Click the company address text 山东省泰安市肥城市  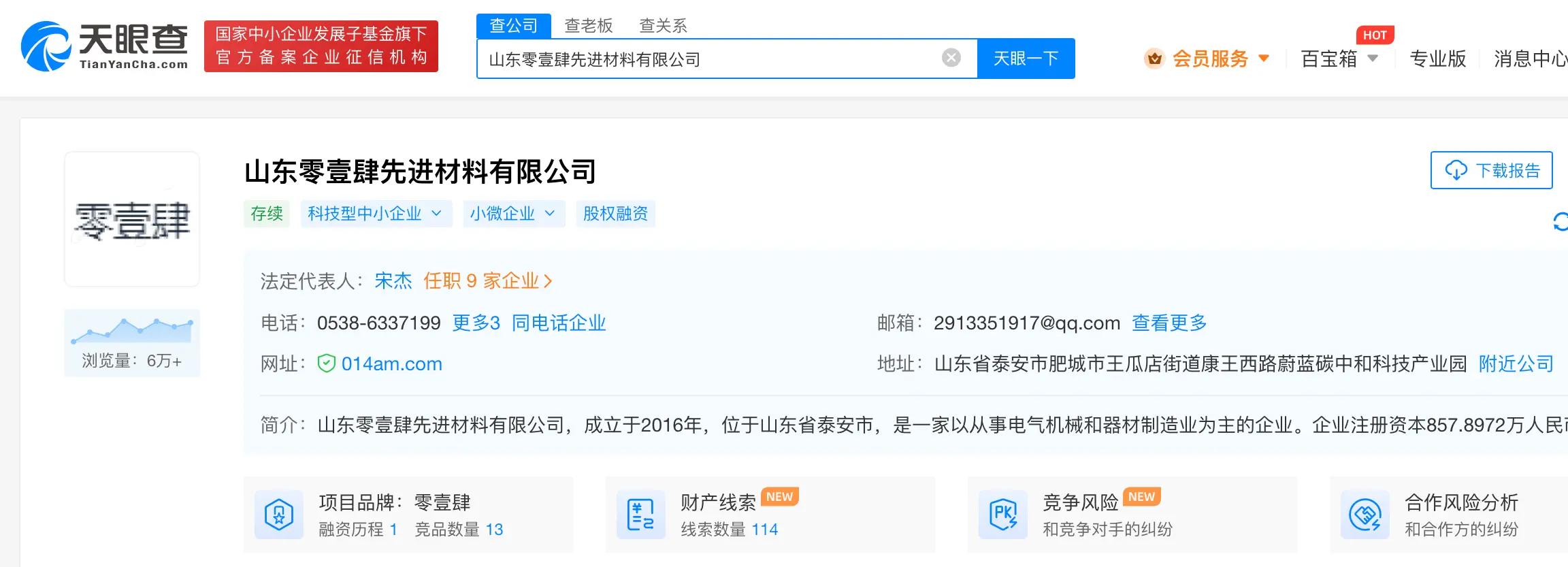1200,363
